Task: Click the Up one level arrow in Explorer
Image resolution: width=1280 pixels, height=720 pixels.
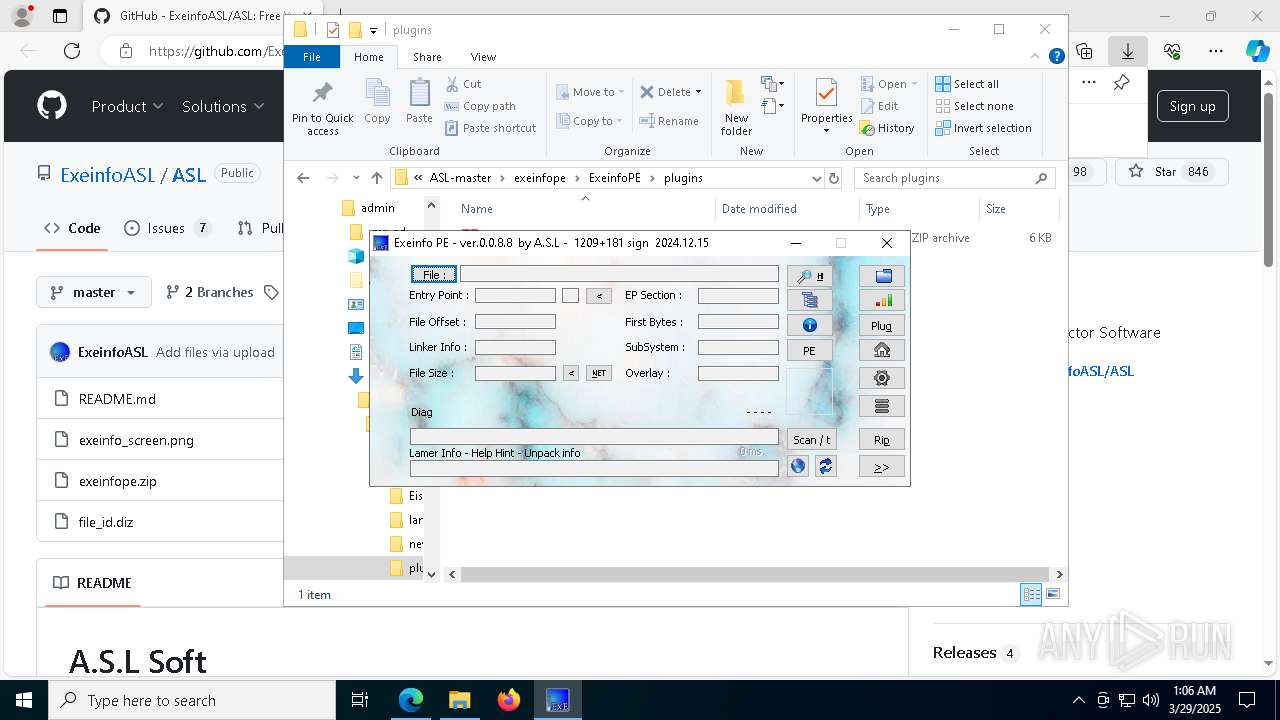Action: pos(376,178)
